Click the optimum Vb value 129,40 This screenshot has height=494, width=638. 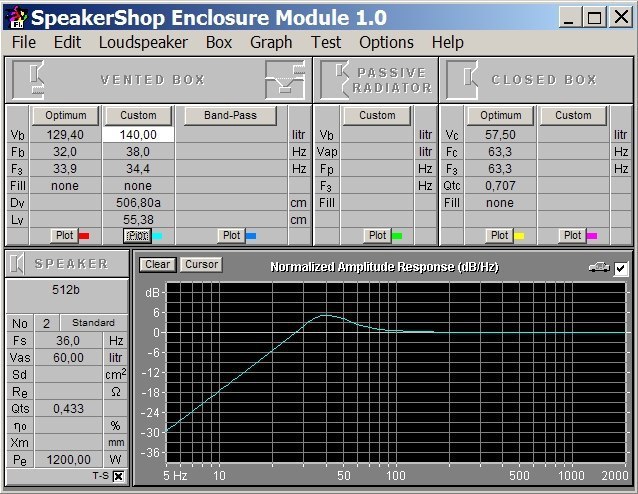(x=65, y=135)
